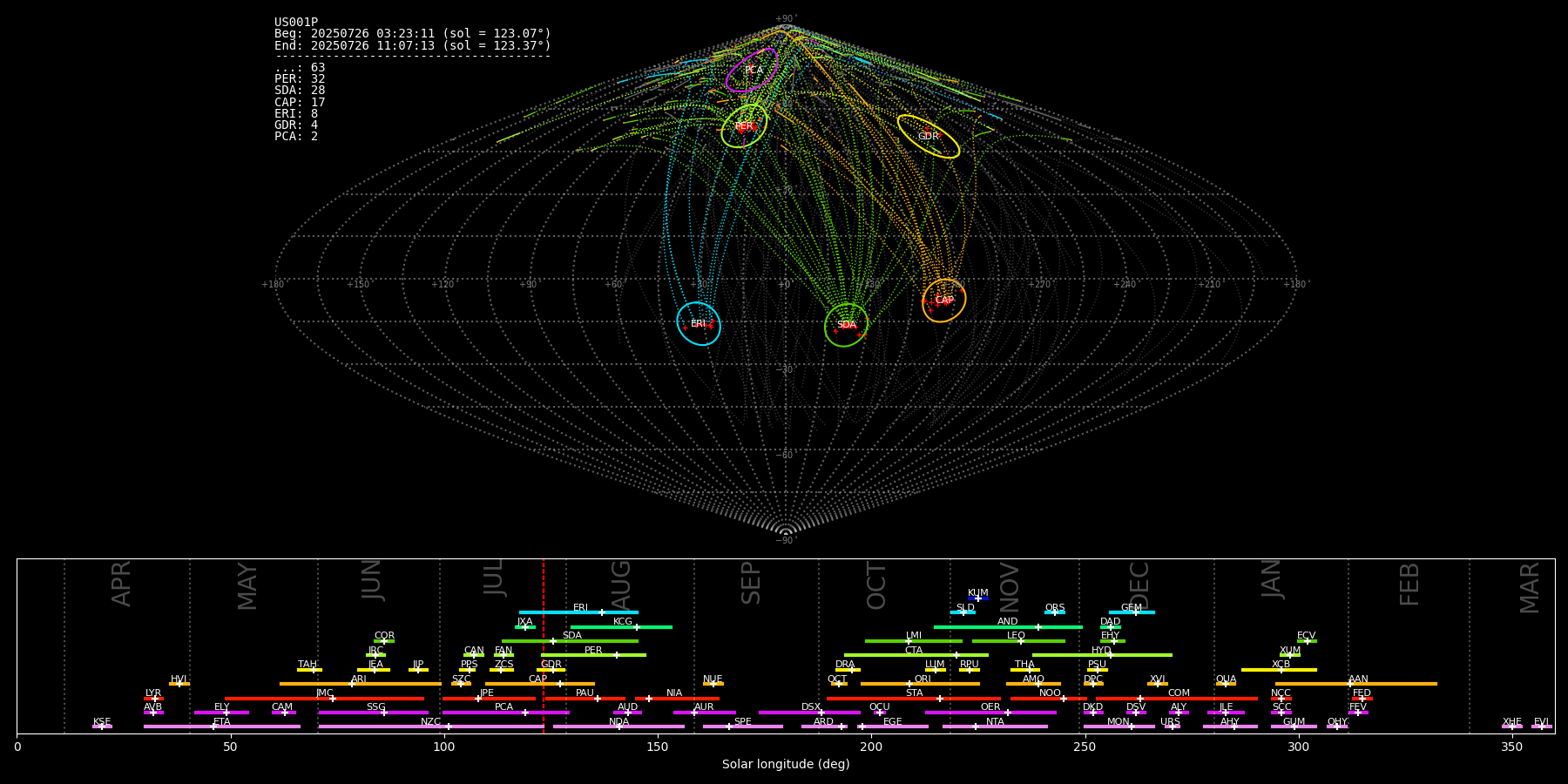Viewport: 1568px width, 784px height.
Task: Select the COM shower bar in timeline
Action: tap(1178, 699)
